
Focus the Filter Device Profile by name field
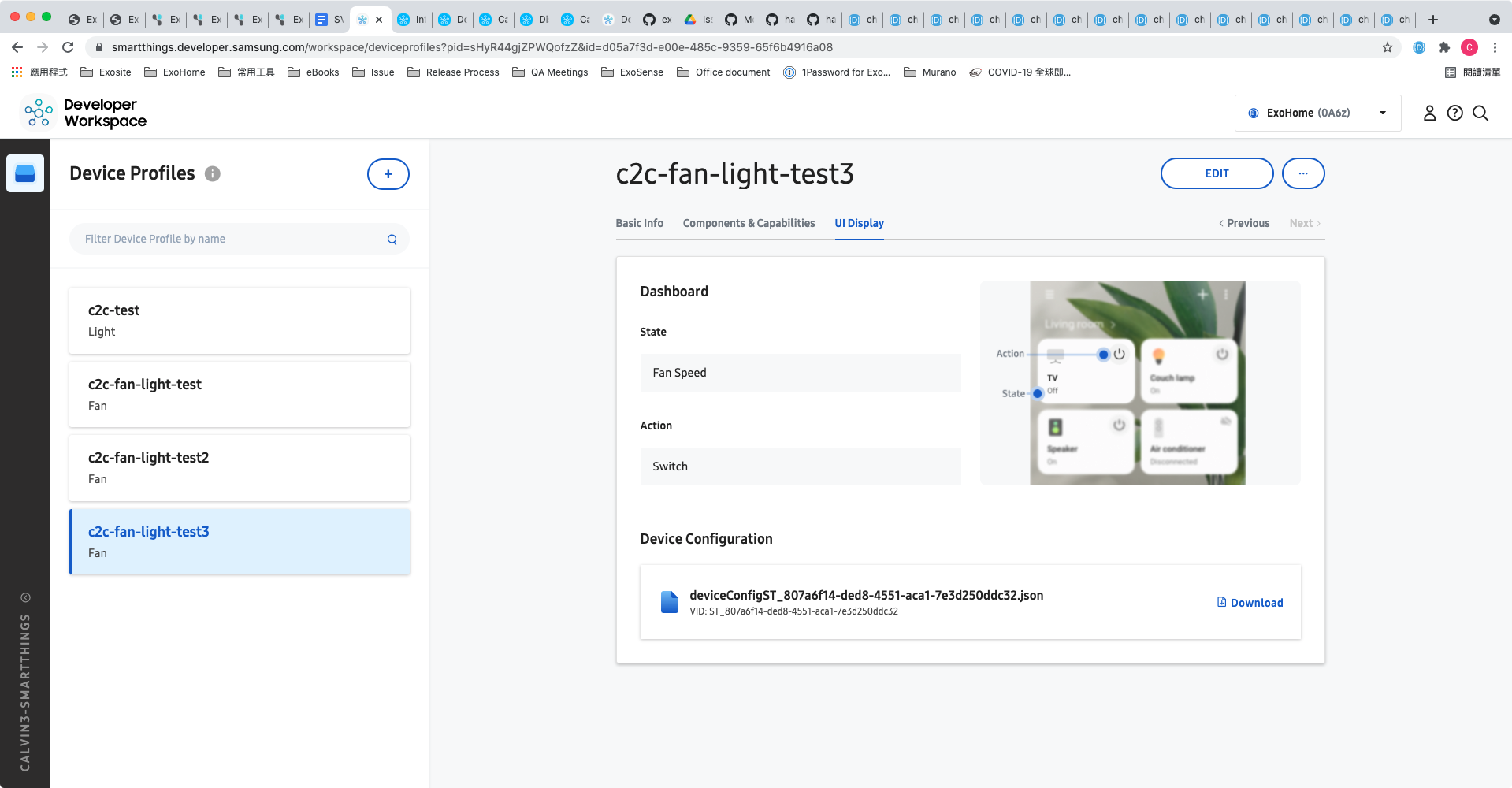click(x=239, y=239)
